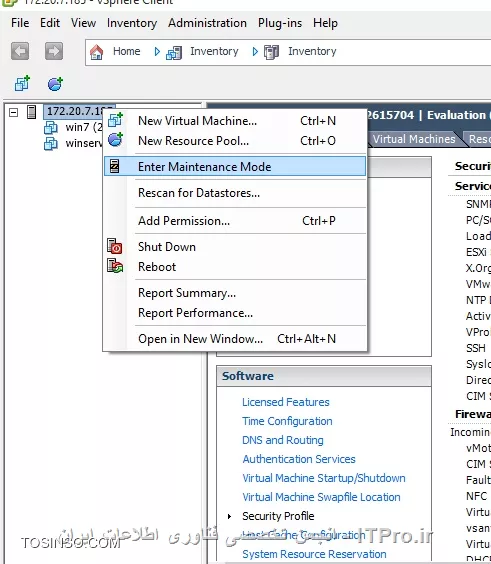The image size is (491, 564).
Task: Choose Rescan for Datastores...
Action: (x=235, y=193)
